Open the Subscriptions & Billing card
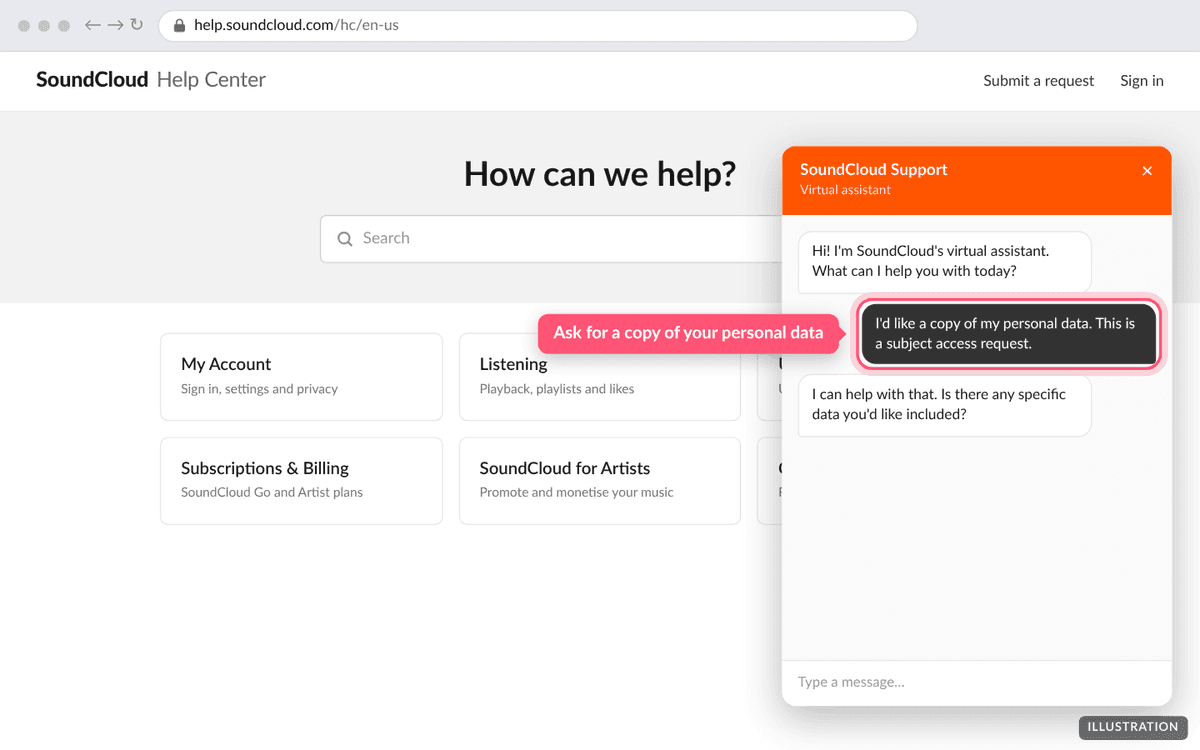Viewport: 1200px width, 750px height. [301, 481]
